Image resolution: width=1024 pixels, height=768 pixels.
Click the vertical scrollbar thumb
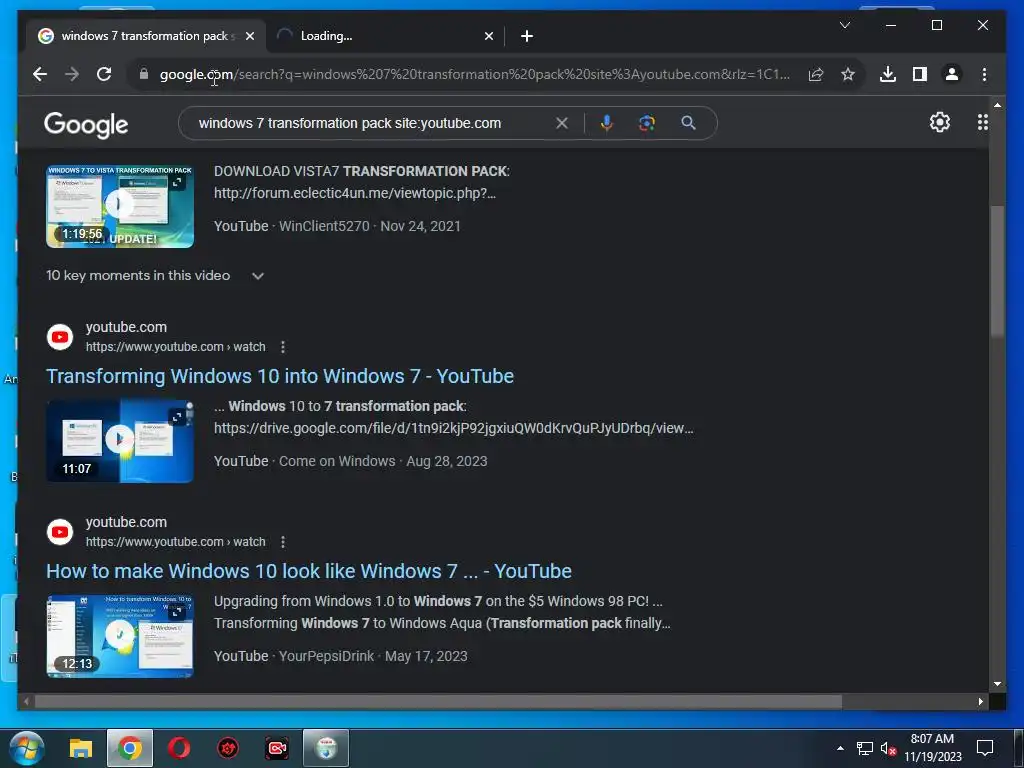pyautogui.click(x=997, y=271)
